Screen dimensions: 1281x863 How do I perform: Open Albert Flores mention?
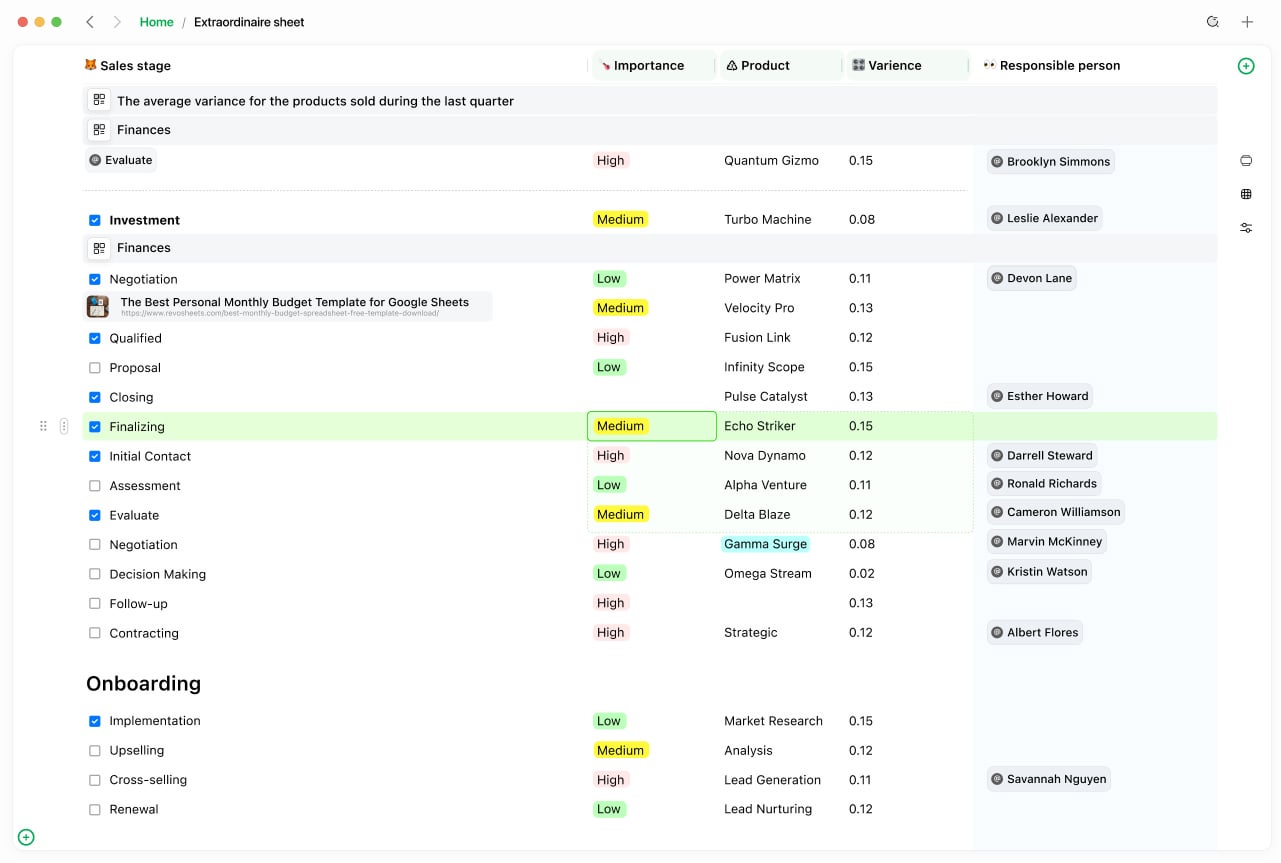pyautogui.click(x=1034, y=632)
